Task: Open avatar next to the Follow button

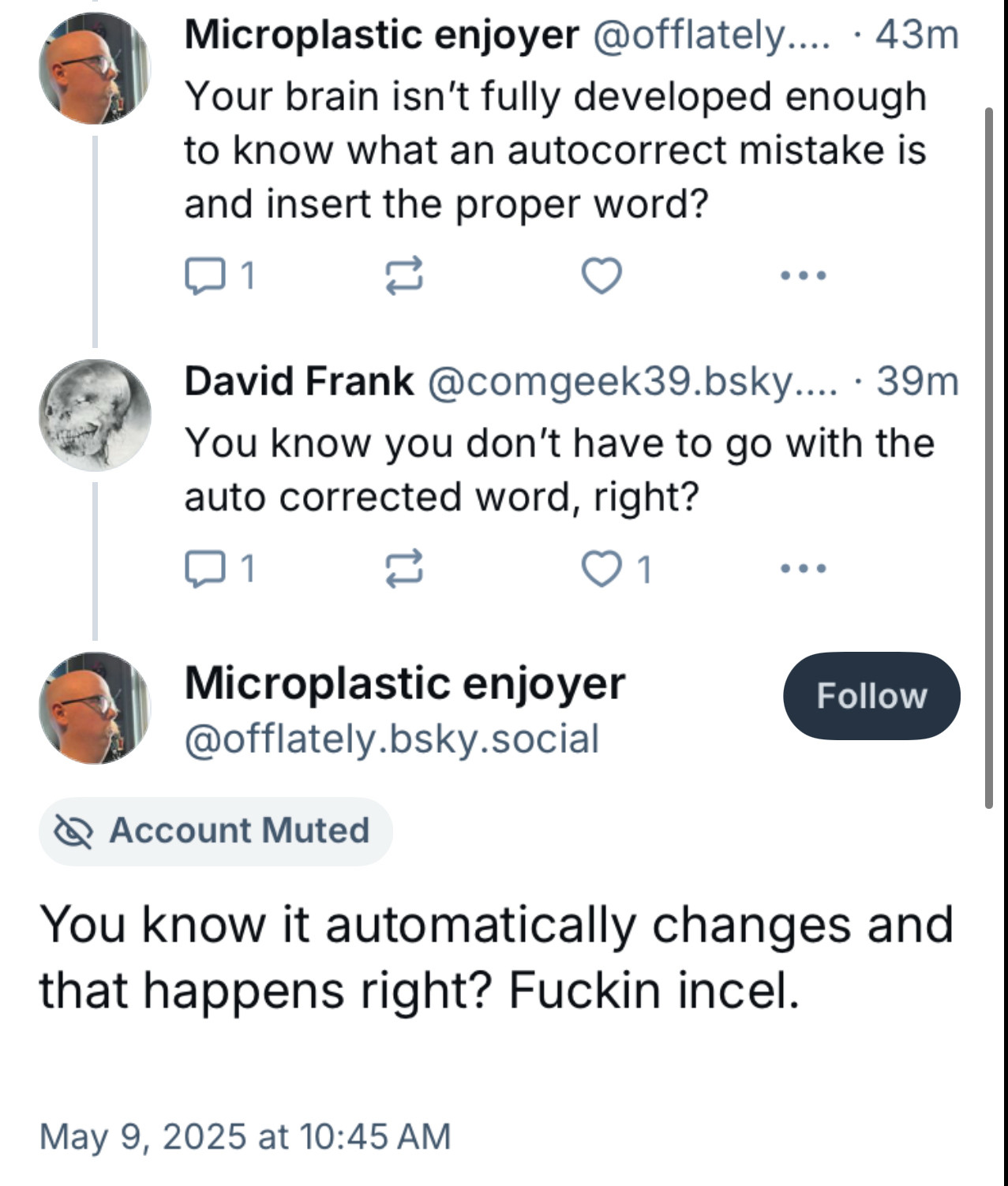Action: point(95,708)
